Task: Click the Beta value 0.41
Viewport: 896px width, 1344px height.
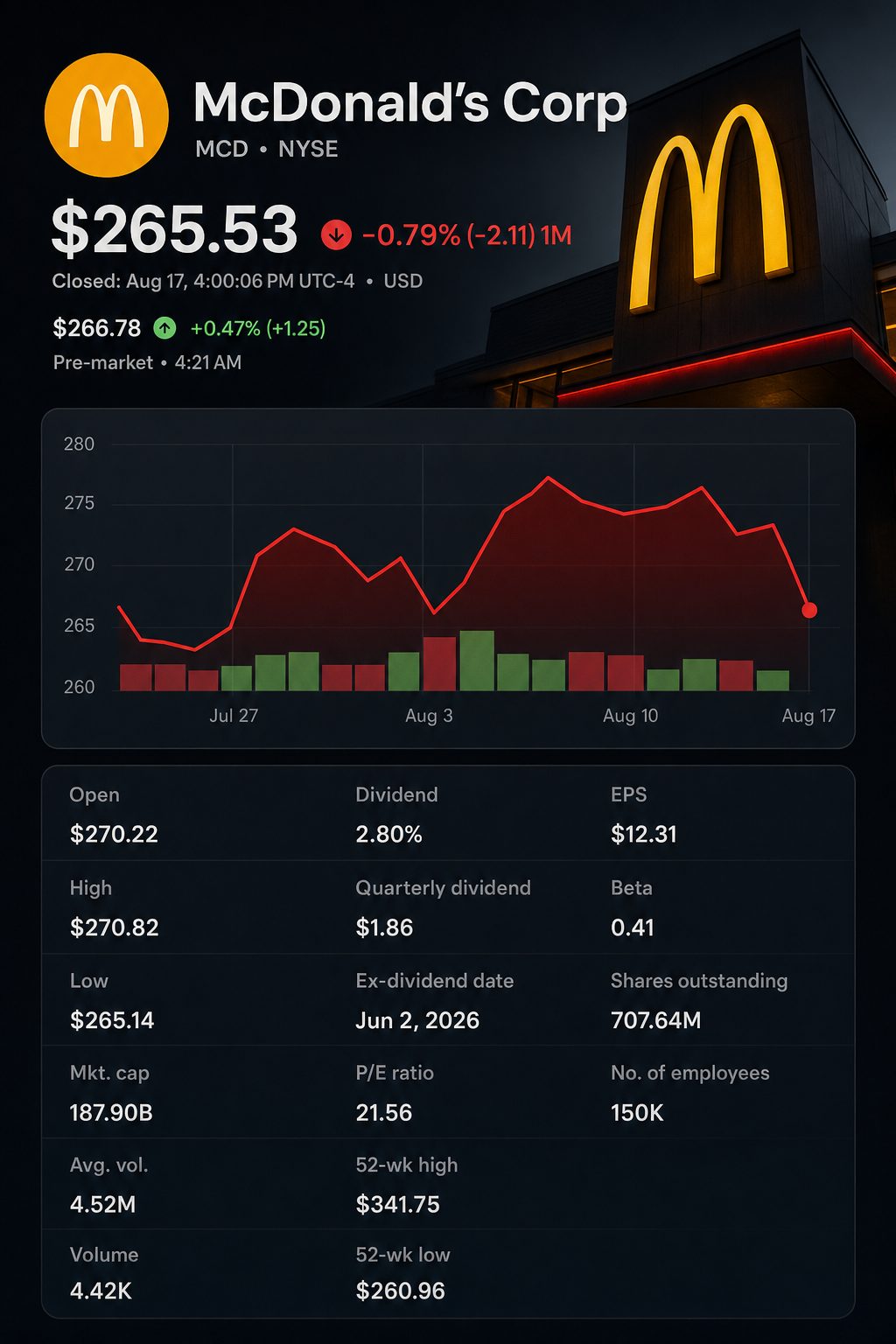Action: tap(633, 927)
